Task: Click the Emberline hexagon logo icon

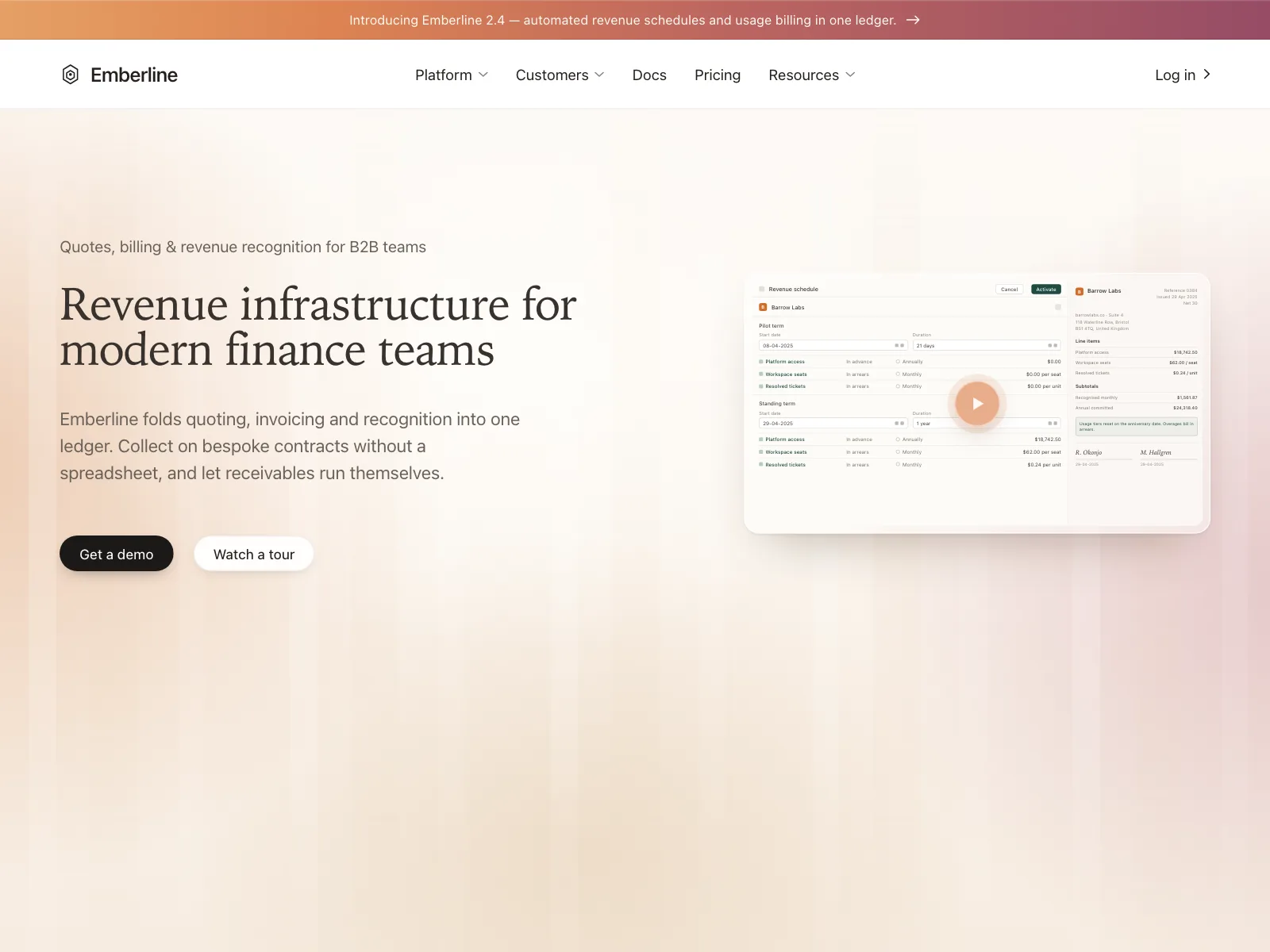Action: click(71, 75)
